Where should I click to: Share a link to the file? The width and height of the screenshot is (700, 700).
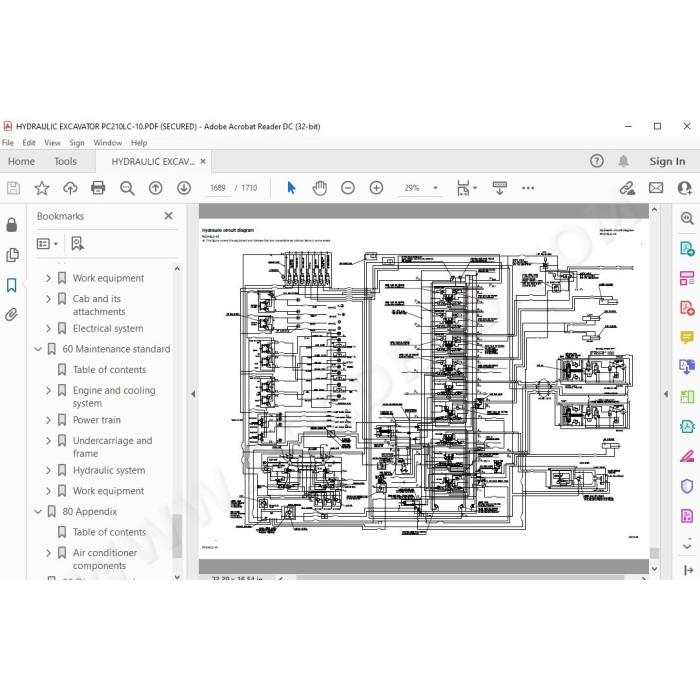pyautogui.click(x=627, y=188)
